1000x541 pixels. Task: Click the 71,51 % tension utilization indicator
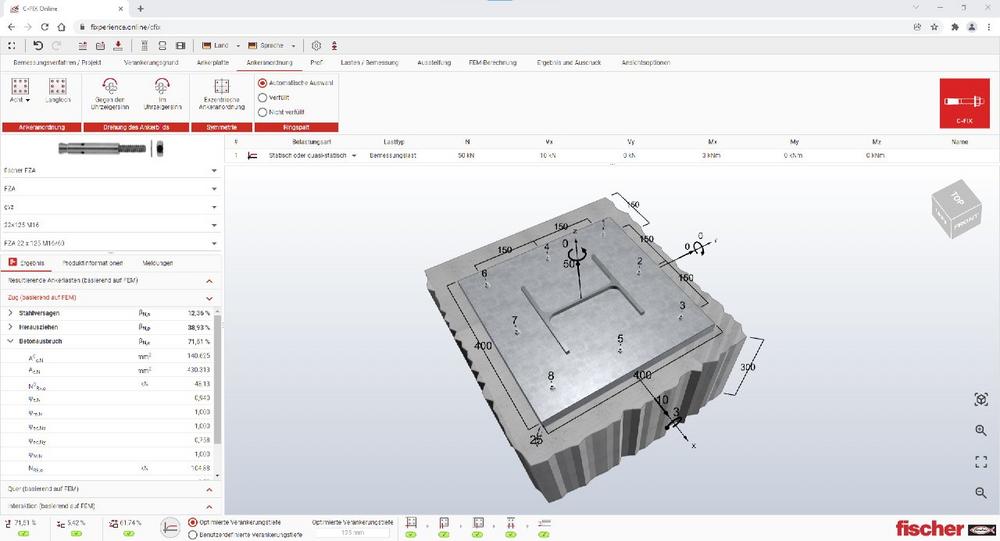pos(21,527)
